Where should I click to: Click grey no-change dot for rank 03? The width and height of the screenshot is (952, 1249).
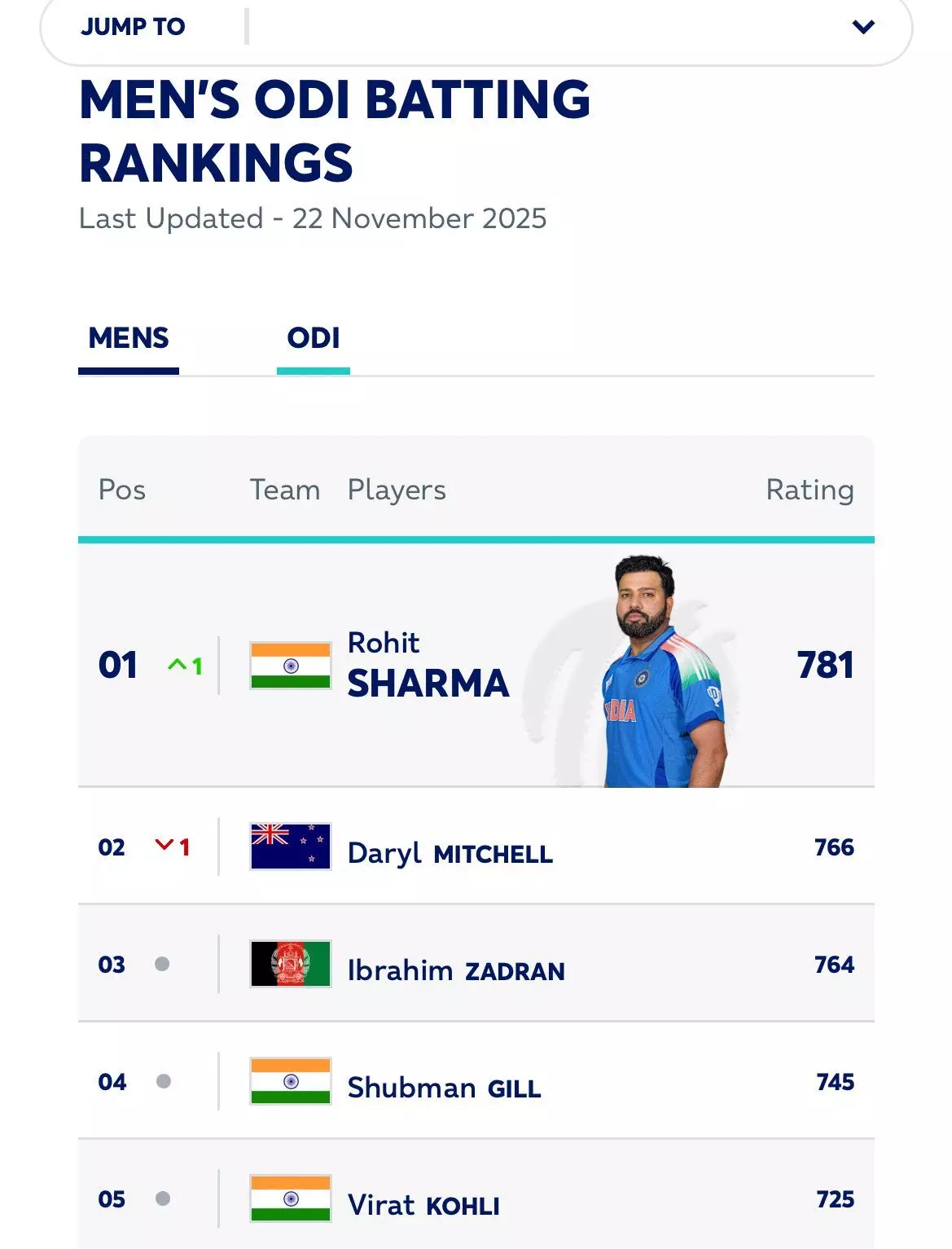[x=162, y=964]
